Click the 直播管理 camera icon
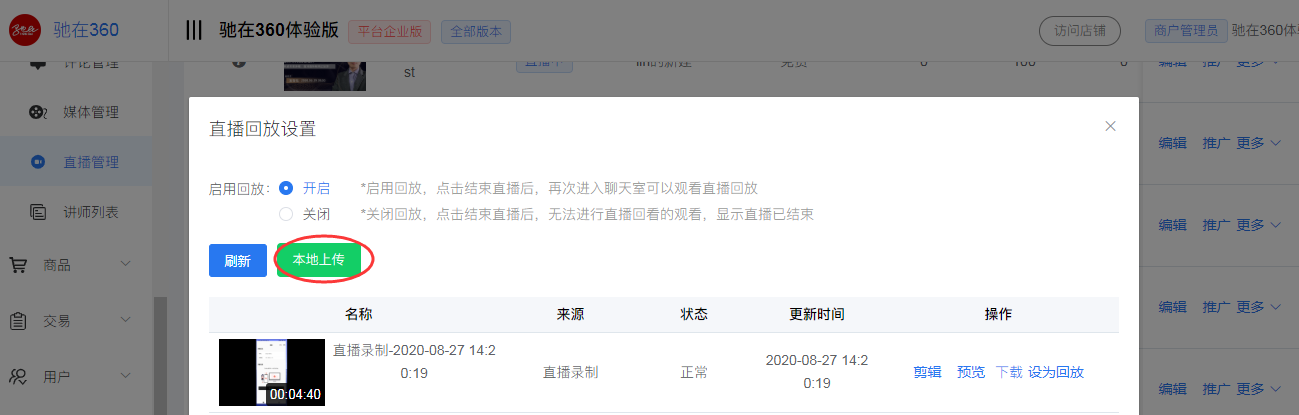 point(38,162)
